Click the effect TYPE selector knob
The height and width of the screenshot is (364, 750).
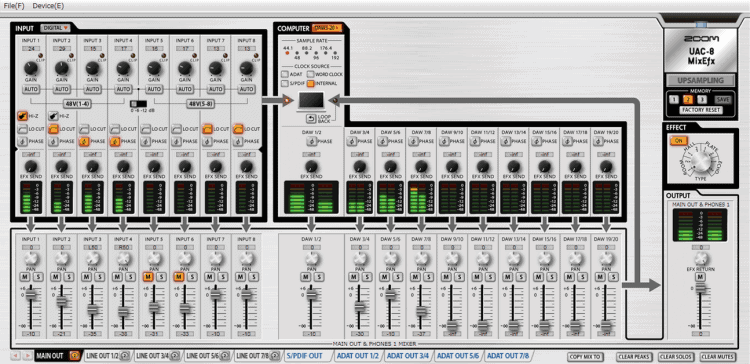click(x=701, y=162)
